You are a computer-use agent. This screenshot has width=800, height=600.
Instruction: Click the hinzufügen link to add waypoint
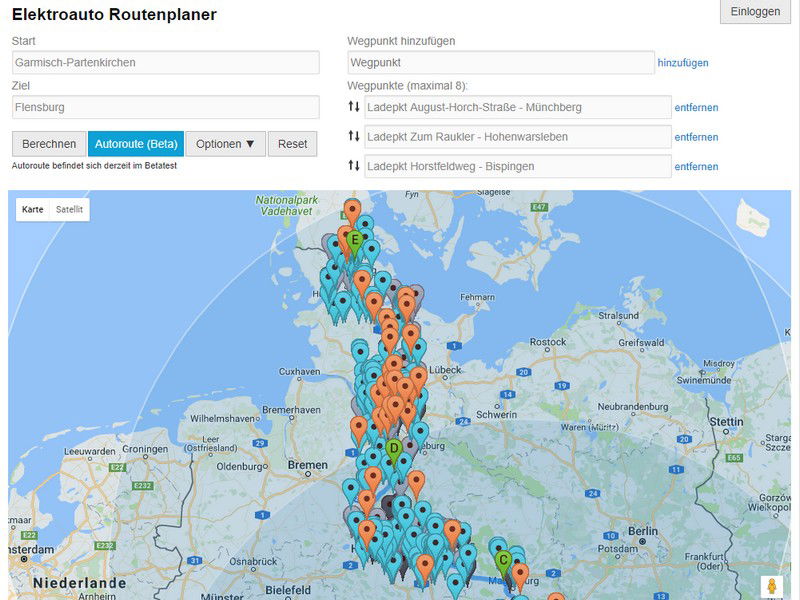click(683, 63)
